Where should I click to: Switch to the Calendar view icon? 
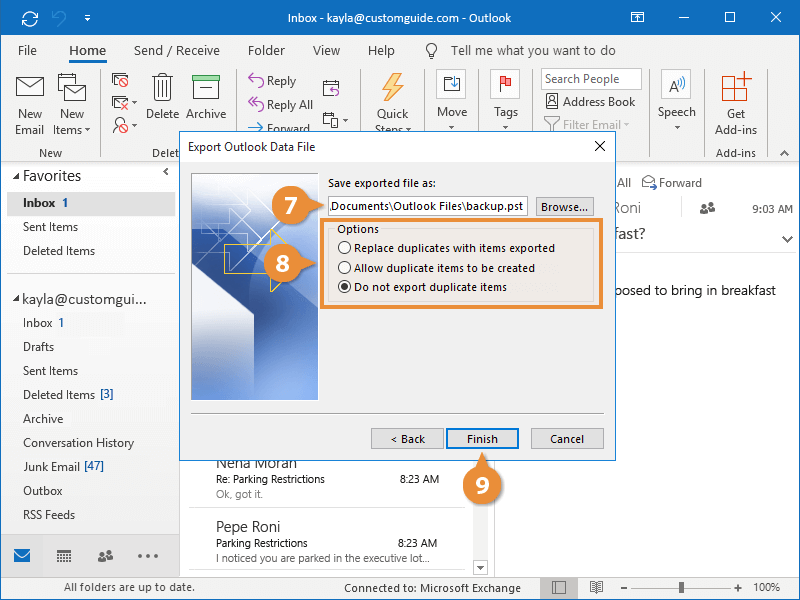(64, 556)
